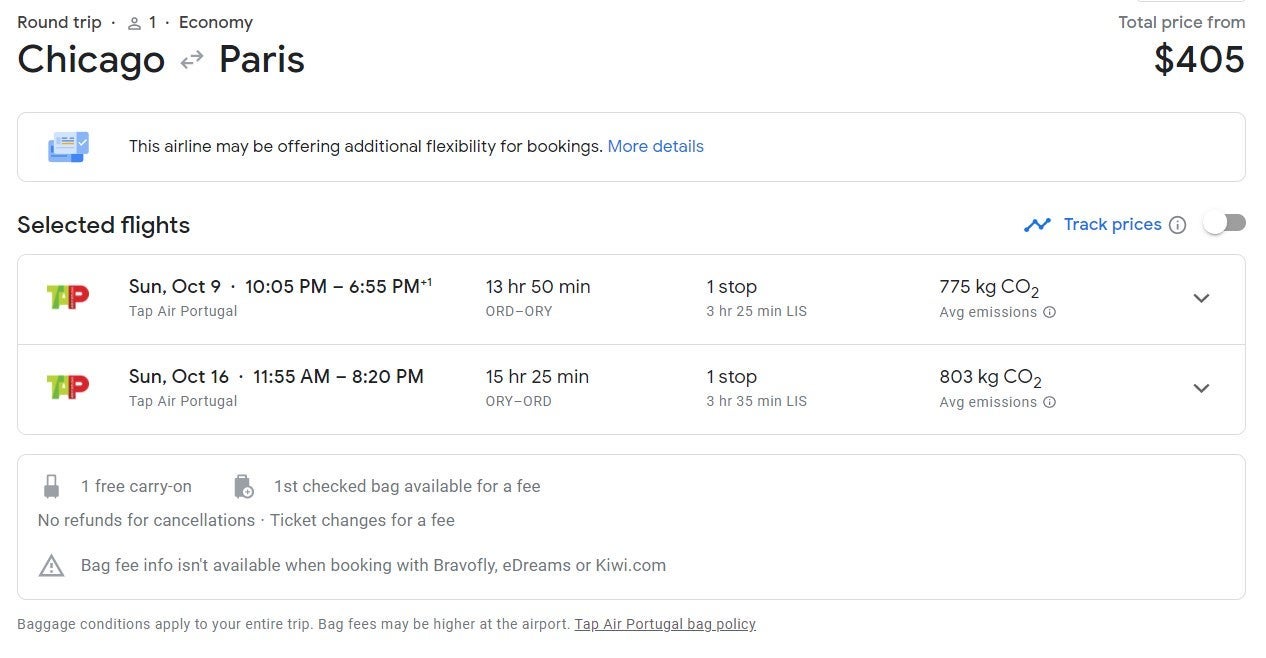
Task: Click the flexible booking ticket icon
Action: pyautogui.click(x=68, y=147)
